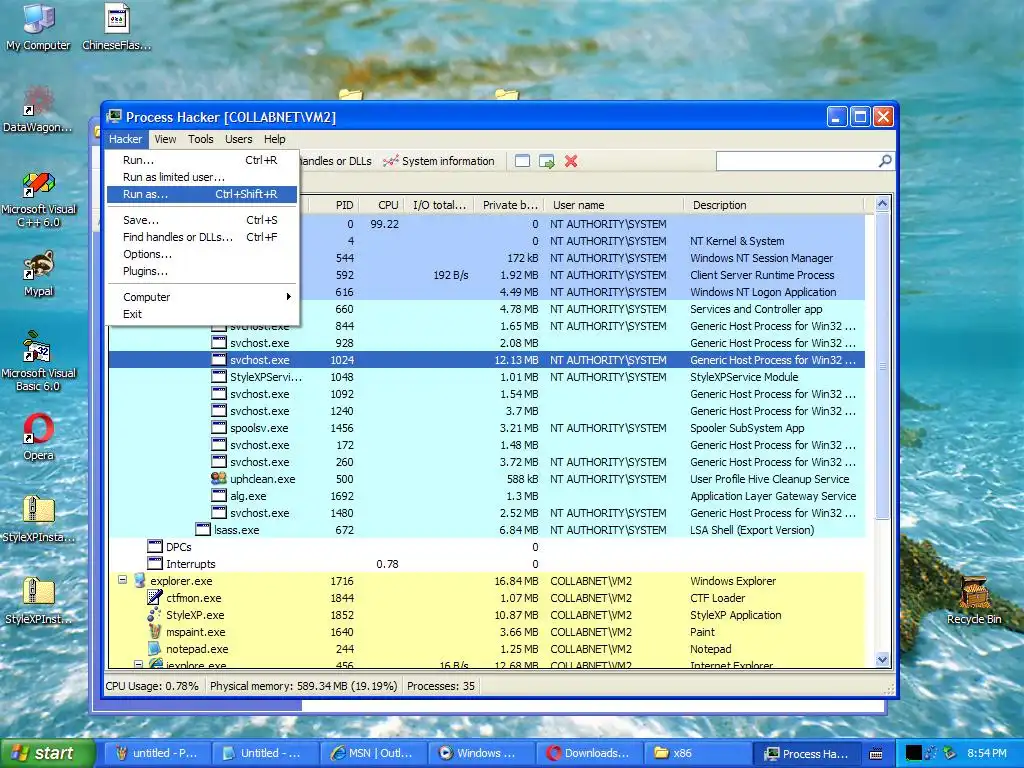The width and height of the screenshot is (1024, 768).
Task: Click the red X kill window icon
Action: 571,161
